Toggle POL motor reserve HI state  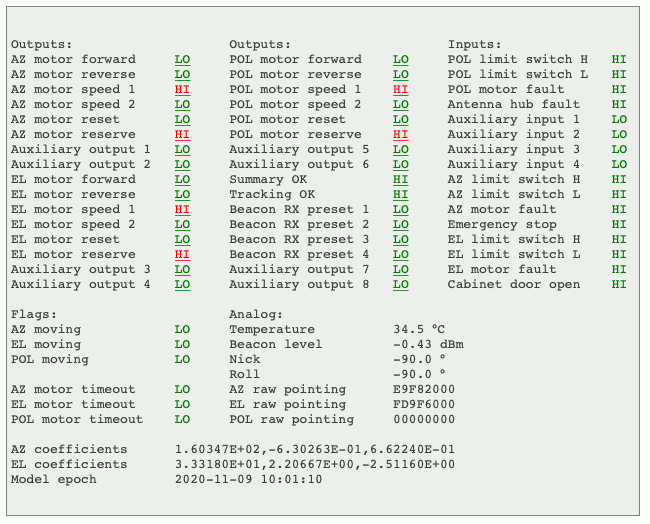400,135
